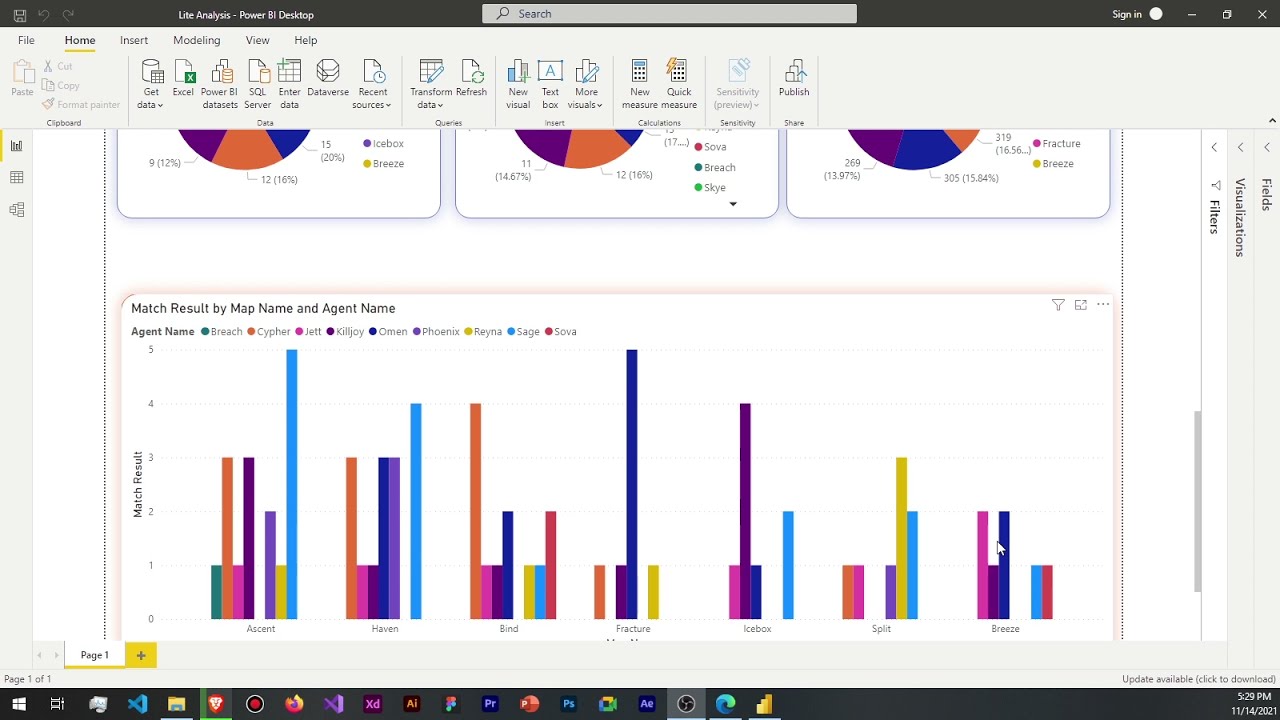Expand the Visualizations pane chevron
Viewport: 1280px width, 720px height.
(x=1240, y=147)
